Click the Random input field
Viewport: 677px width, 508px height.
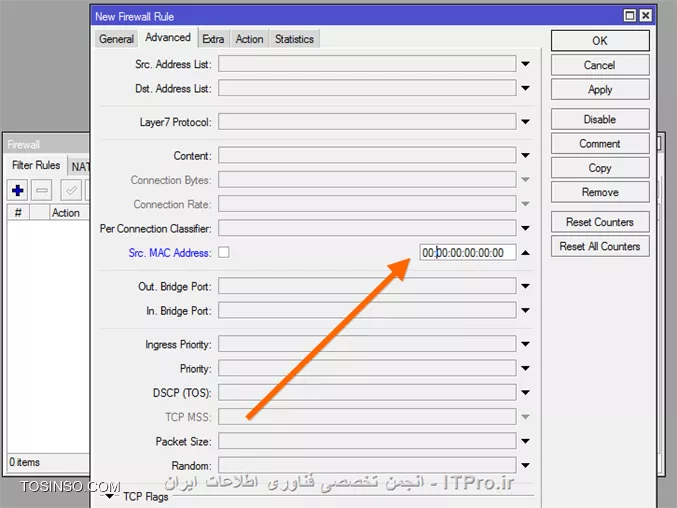point(367,465)
